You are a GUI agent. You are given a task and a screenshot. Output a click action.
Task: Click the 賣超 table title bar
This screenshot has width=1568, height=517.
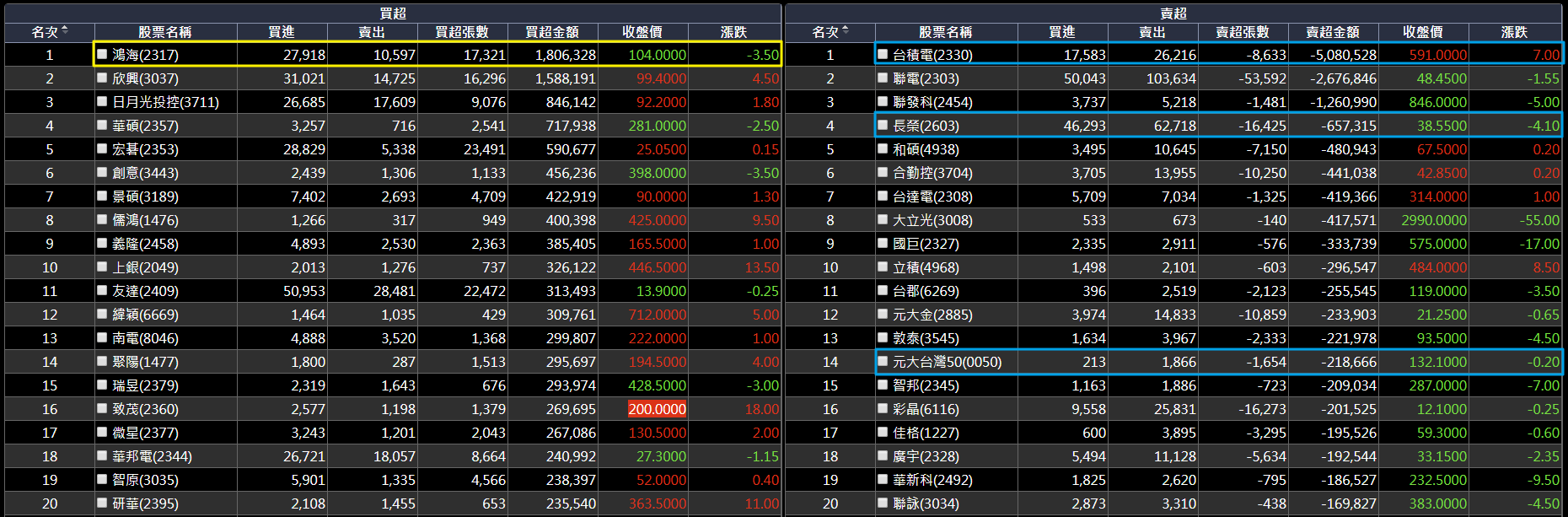coord(1173,13)
